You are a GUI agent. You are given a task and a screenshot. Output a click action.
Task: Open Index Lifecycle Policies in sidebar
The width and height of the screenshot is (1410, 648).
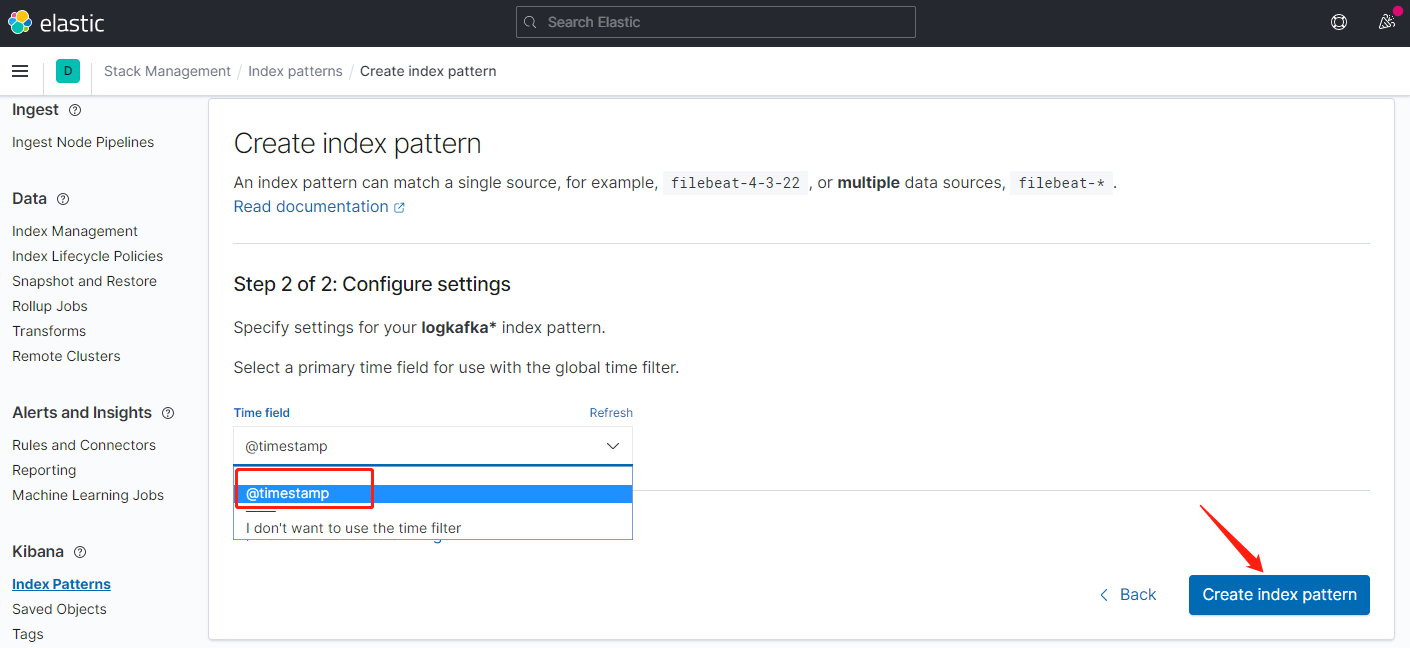[87, 256]
